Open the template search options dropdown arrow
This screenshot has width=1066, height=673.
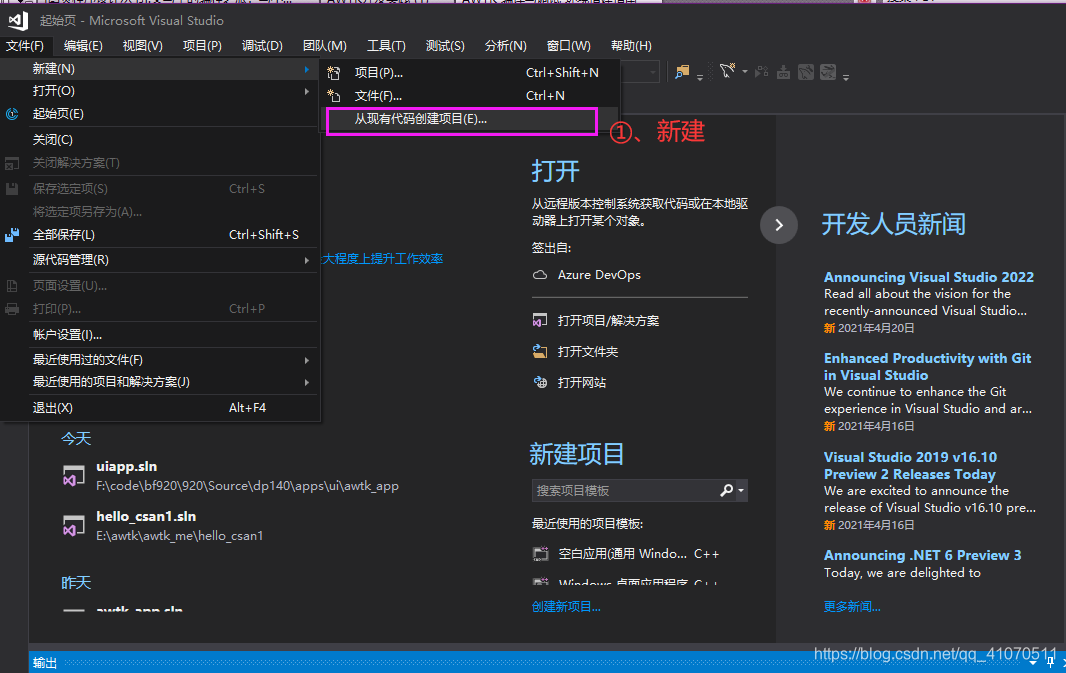click(x=741, y=490)
